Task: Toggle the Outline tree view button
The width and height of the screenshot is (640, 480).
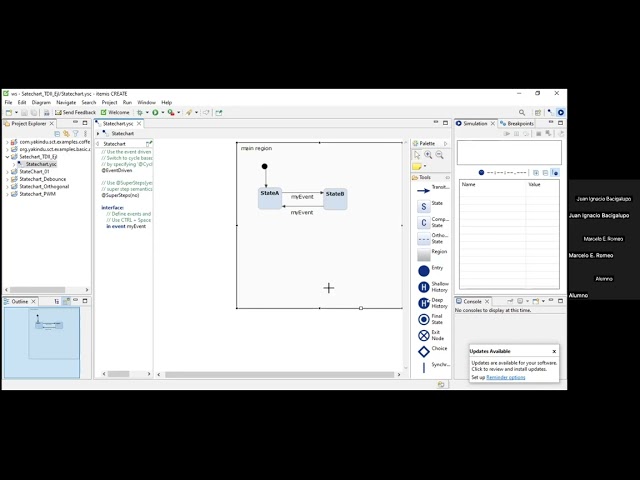Action: (x=57, y=301)
